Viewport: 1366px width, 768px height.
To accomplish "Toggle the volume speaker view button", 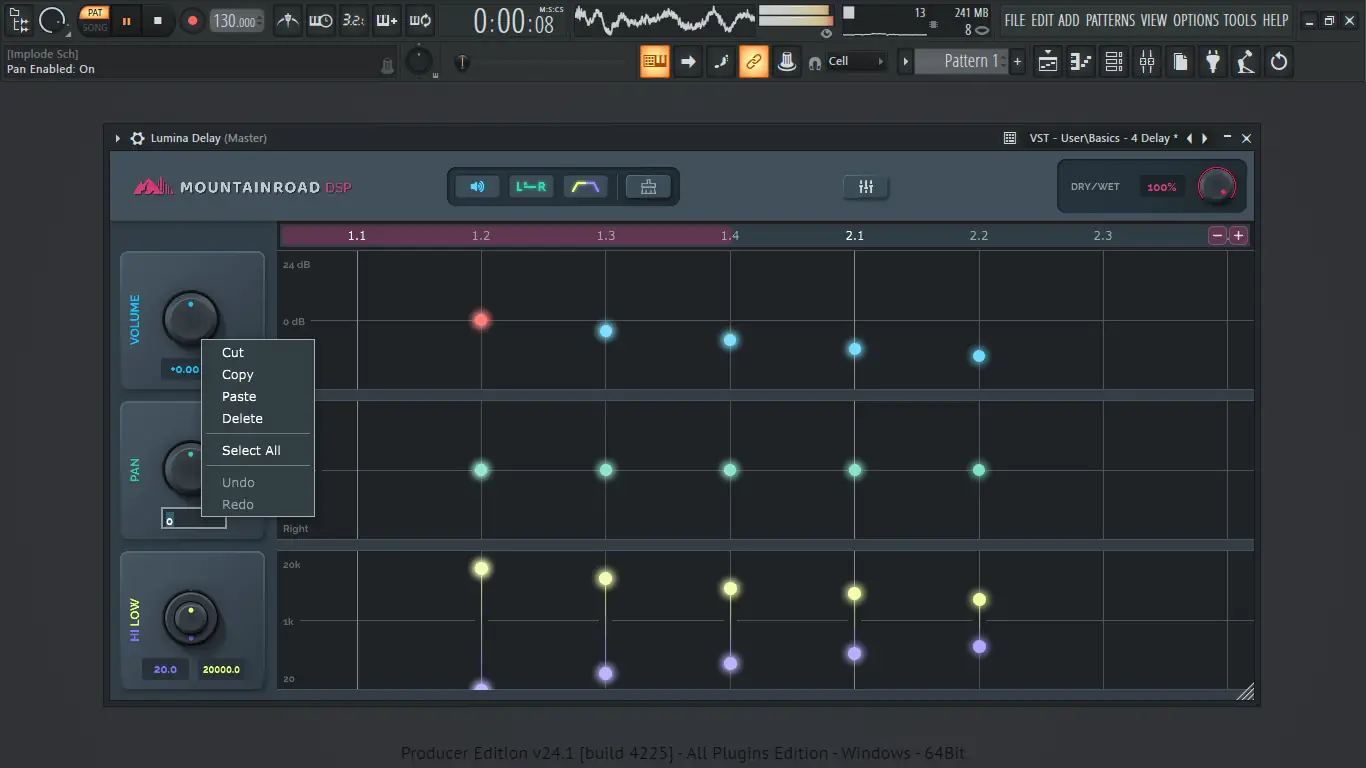I will click(478, 187).
